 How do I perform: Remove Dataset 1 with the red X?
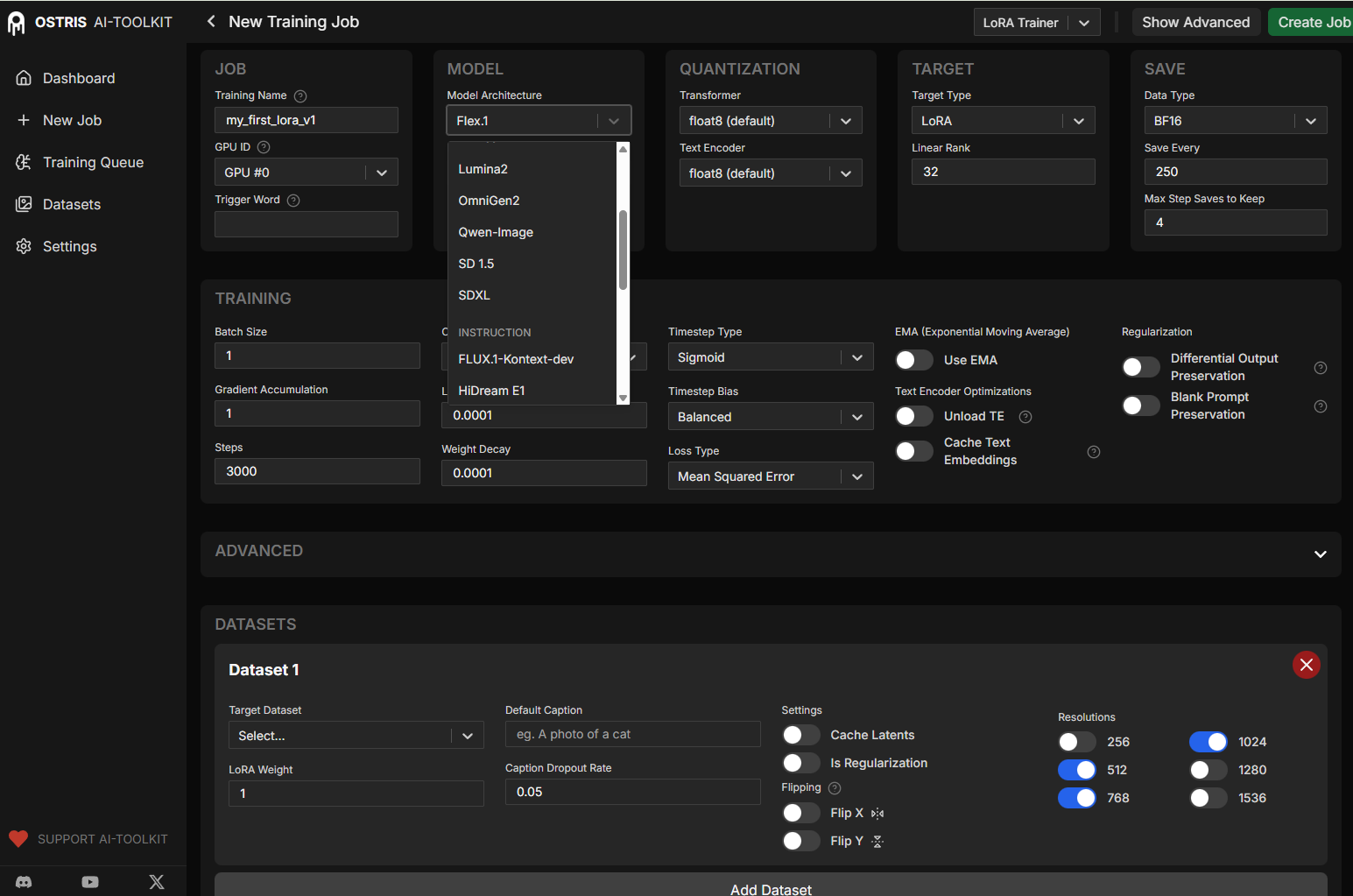click(x=1307, y=665)
